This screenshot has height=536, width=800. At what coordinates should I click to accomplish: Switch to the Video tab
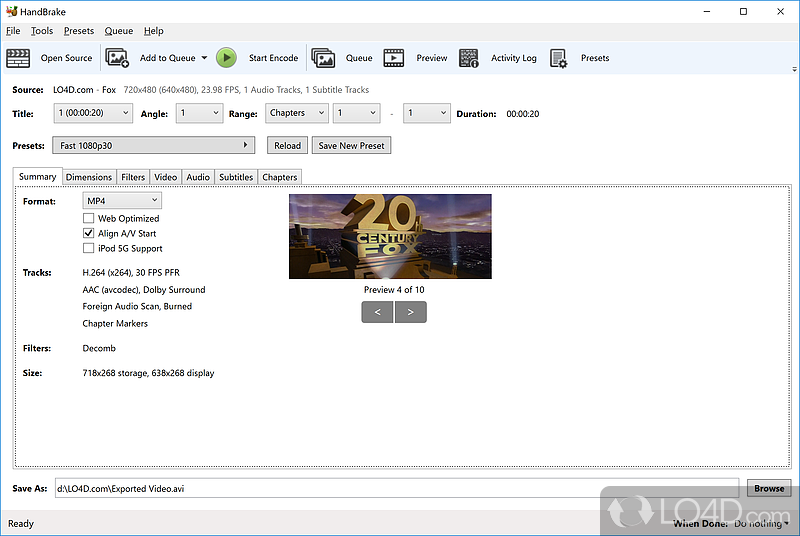165,177
